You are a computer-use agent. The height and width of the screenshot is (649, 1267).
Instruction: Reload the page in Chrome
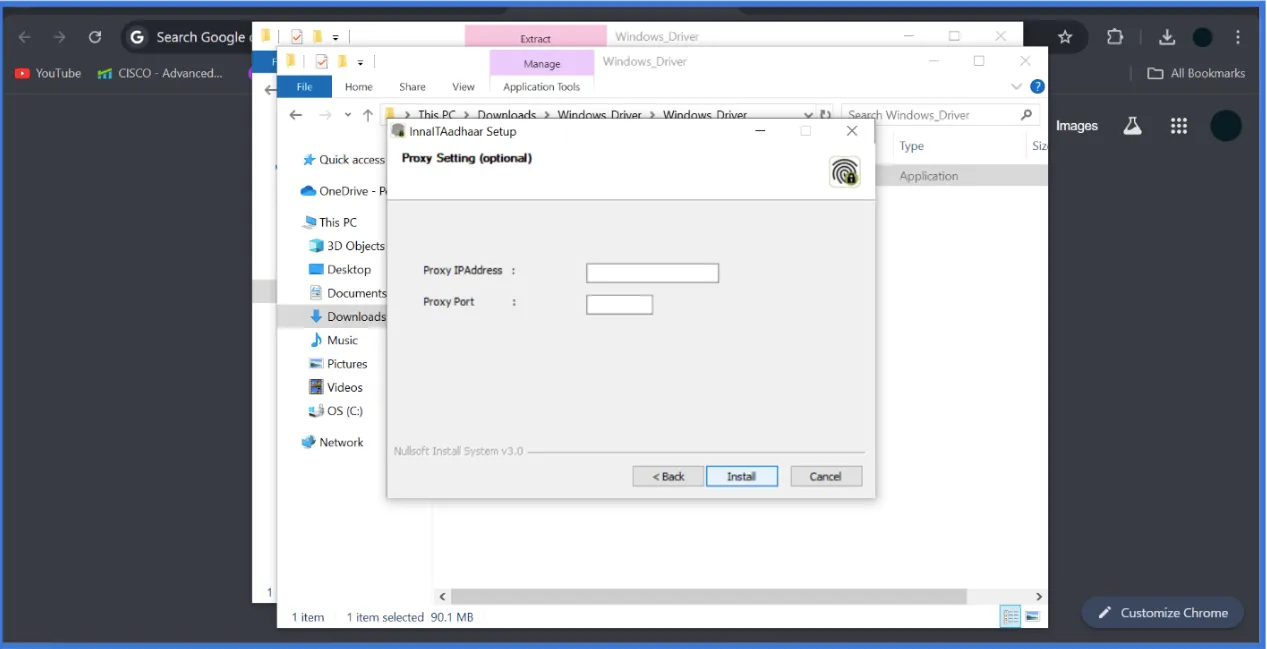[95, 37]
